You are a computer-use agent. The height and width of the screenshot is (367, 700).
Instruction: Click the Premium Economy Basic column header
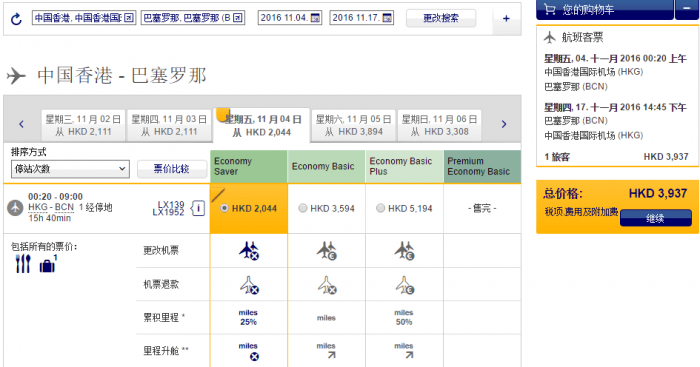pos(482,167)
